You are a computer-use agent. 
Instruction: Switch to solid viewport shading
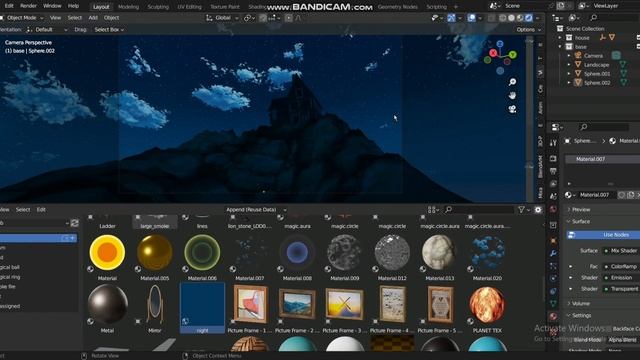[511, 18]
